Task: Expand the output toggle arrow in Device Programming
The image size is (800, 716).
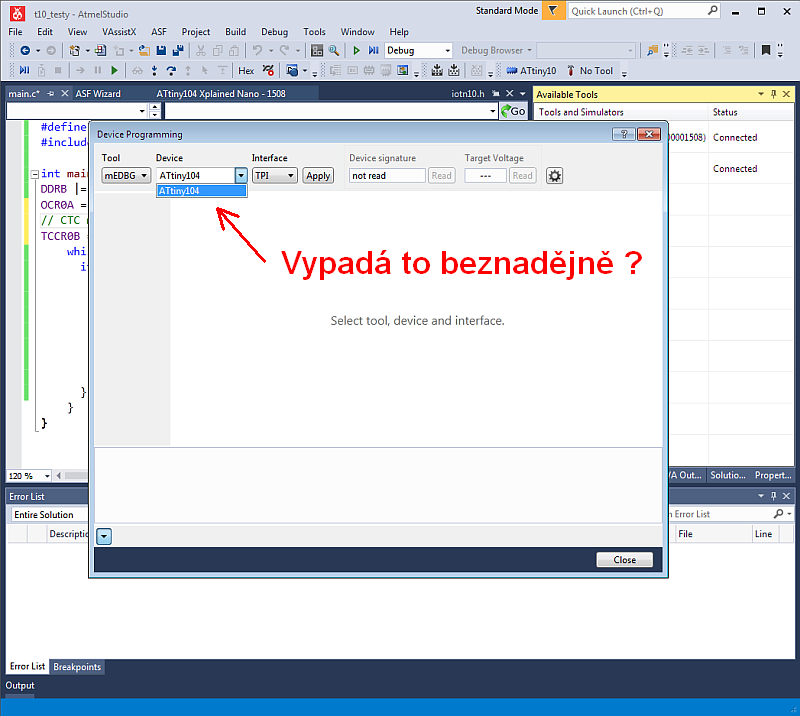Action: point(104,536)
